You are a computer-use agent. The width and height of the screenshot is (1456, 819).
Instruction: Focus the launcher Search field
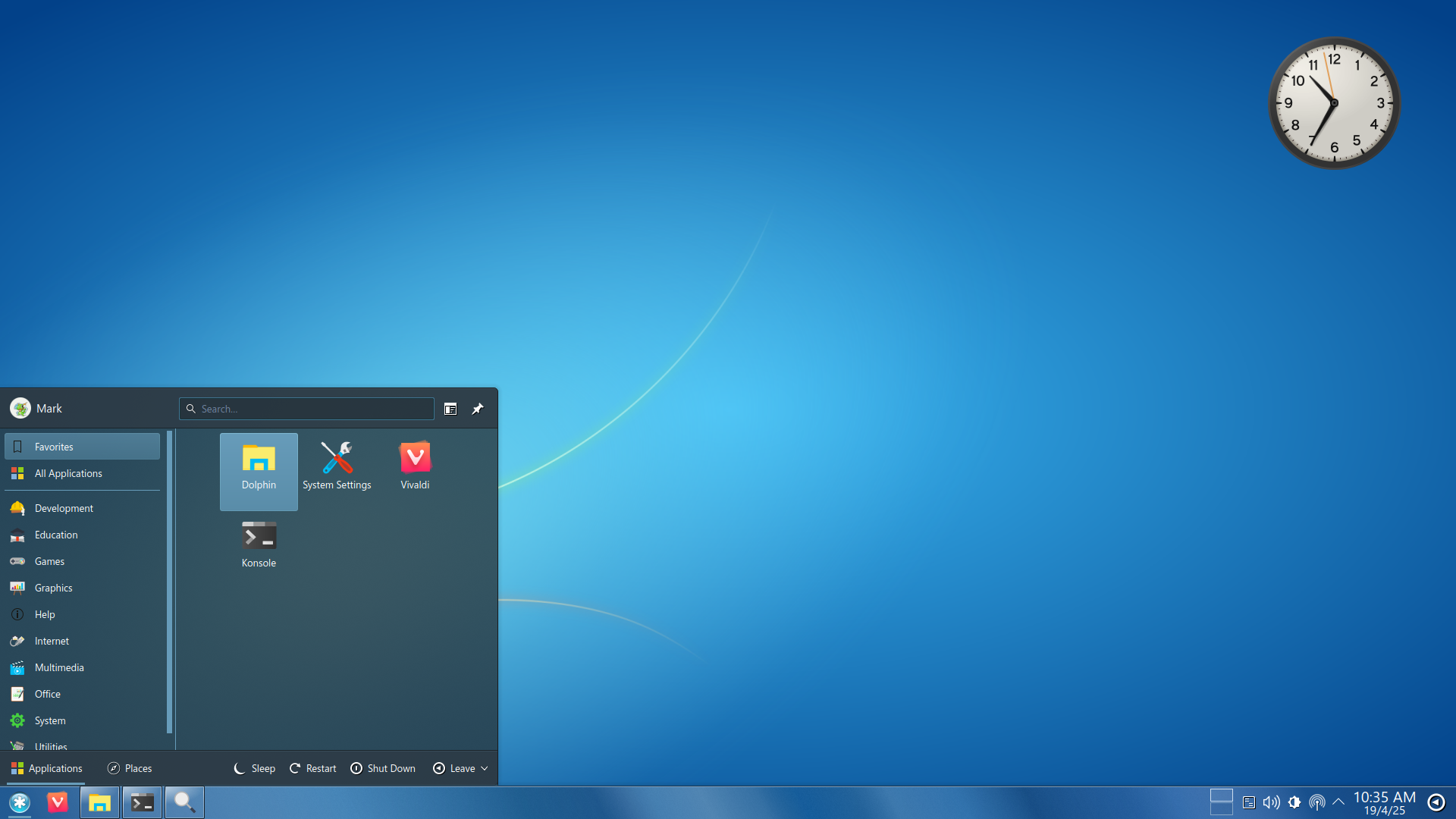[306, 409]
